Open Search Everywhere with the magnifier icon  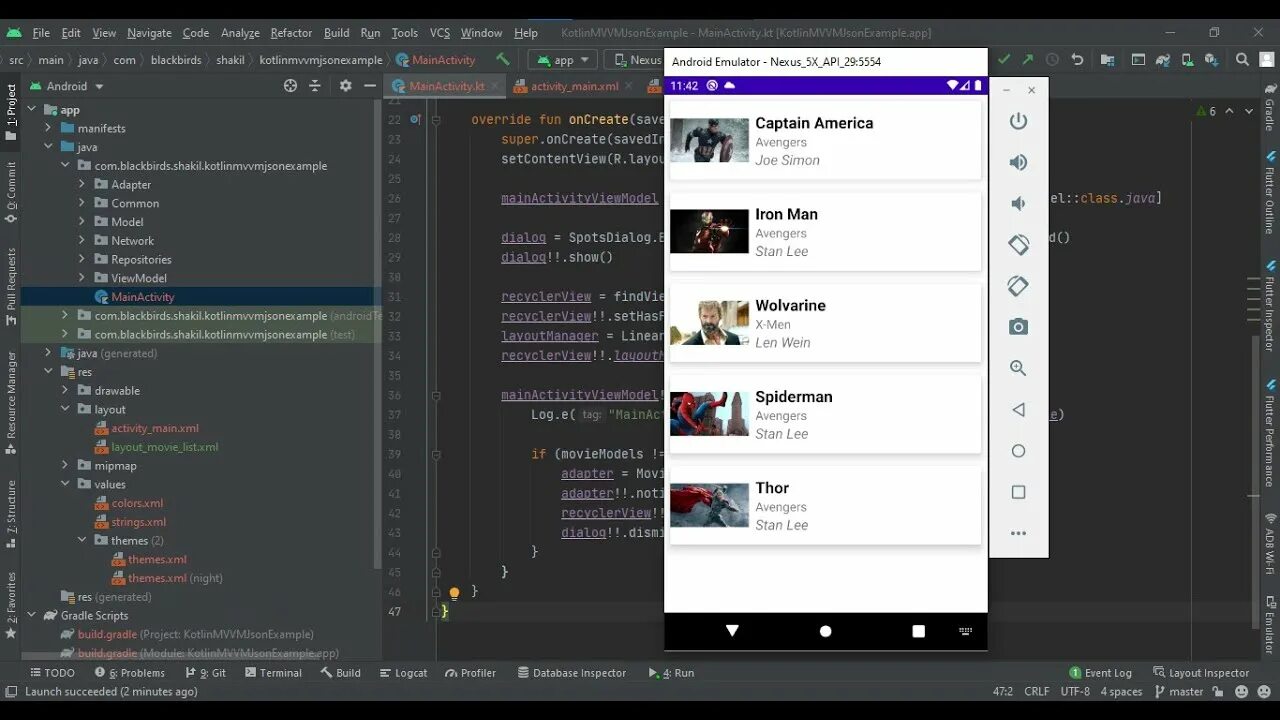(x=1242, y=60)
